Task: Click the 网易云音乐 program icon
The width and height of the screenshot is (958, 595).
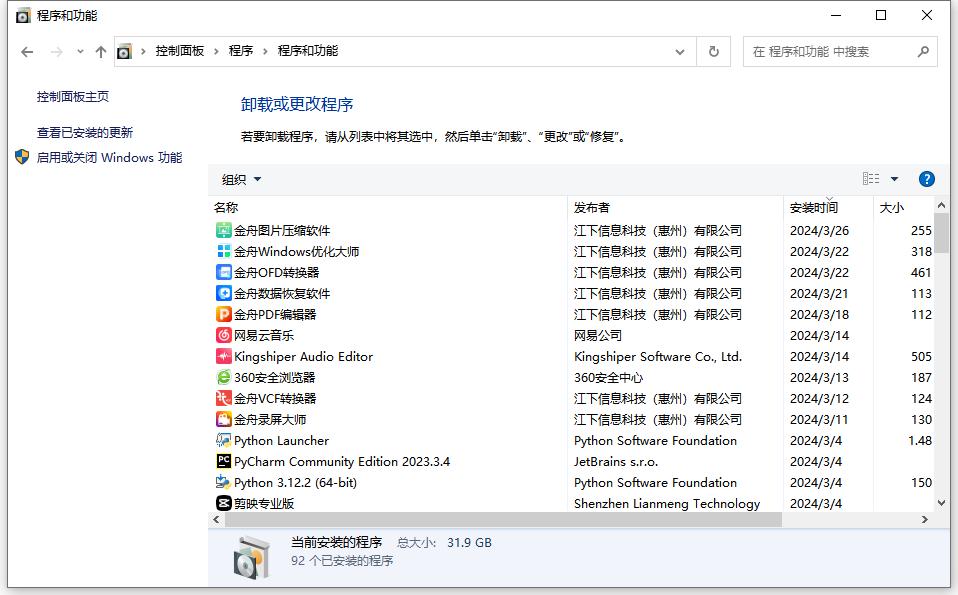Action: click(x=224, y=336)
